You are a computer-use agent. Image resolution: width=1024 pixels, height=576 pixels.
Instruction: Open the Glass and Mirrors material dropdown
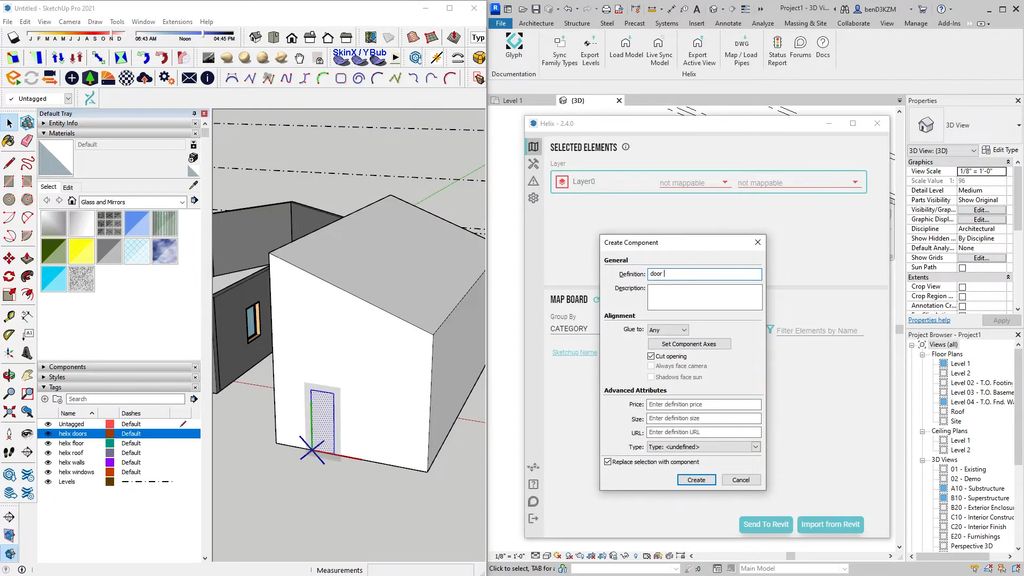(x=181, y=202)
